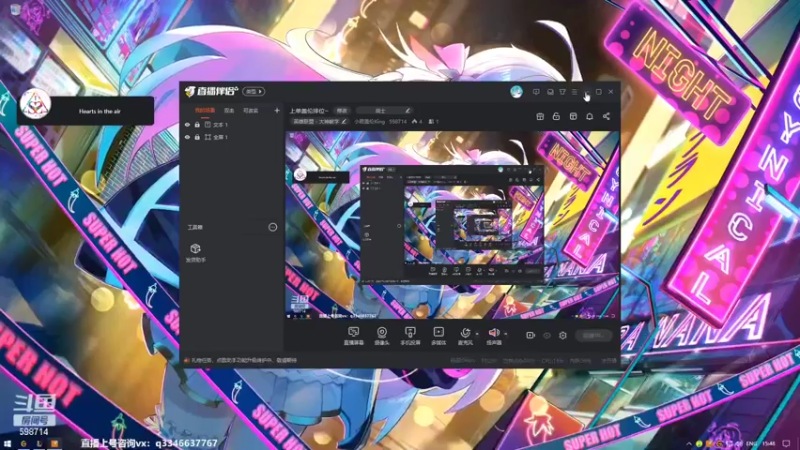Open the orange app icon on taskbar
The image size is (800, 450).
click(x=54, y=444)
